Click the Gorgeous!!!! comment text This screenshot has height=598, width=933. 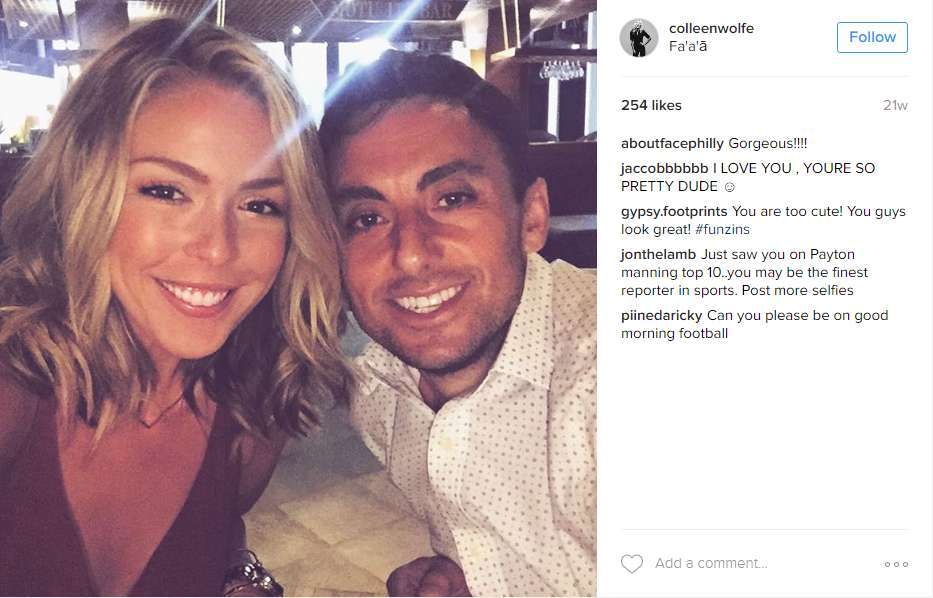(x=768, y=143)
